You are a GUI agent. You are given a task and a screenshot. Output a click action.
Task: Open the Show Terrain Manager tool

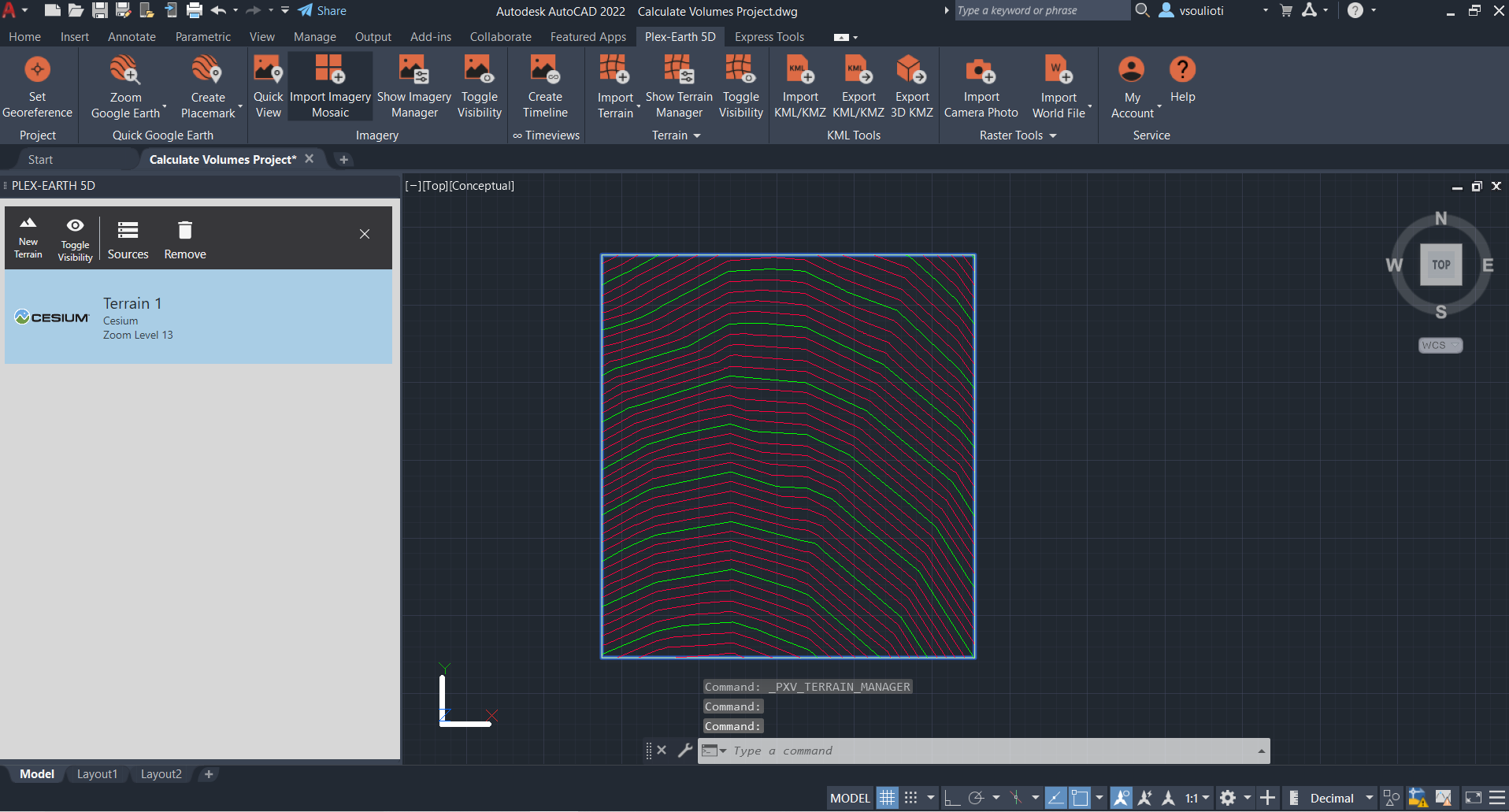point(679,85)
